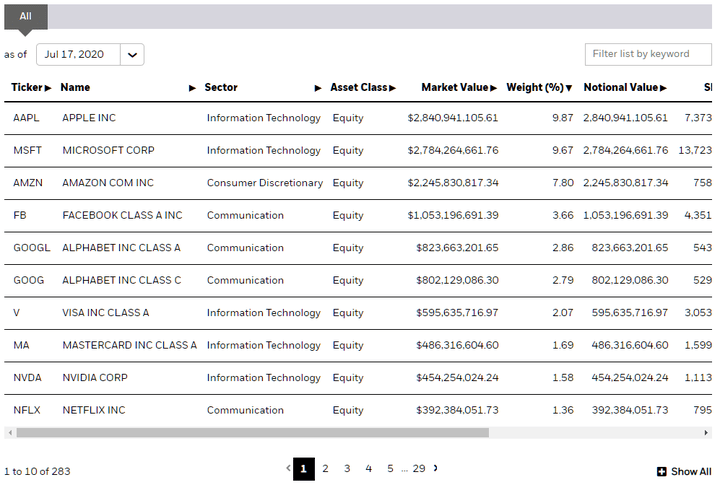Click the plus icon beside Show All
The image size is (720, 485).
[661, 472]
